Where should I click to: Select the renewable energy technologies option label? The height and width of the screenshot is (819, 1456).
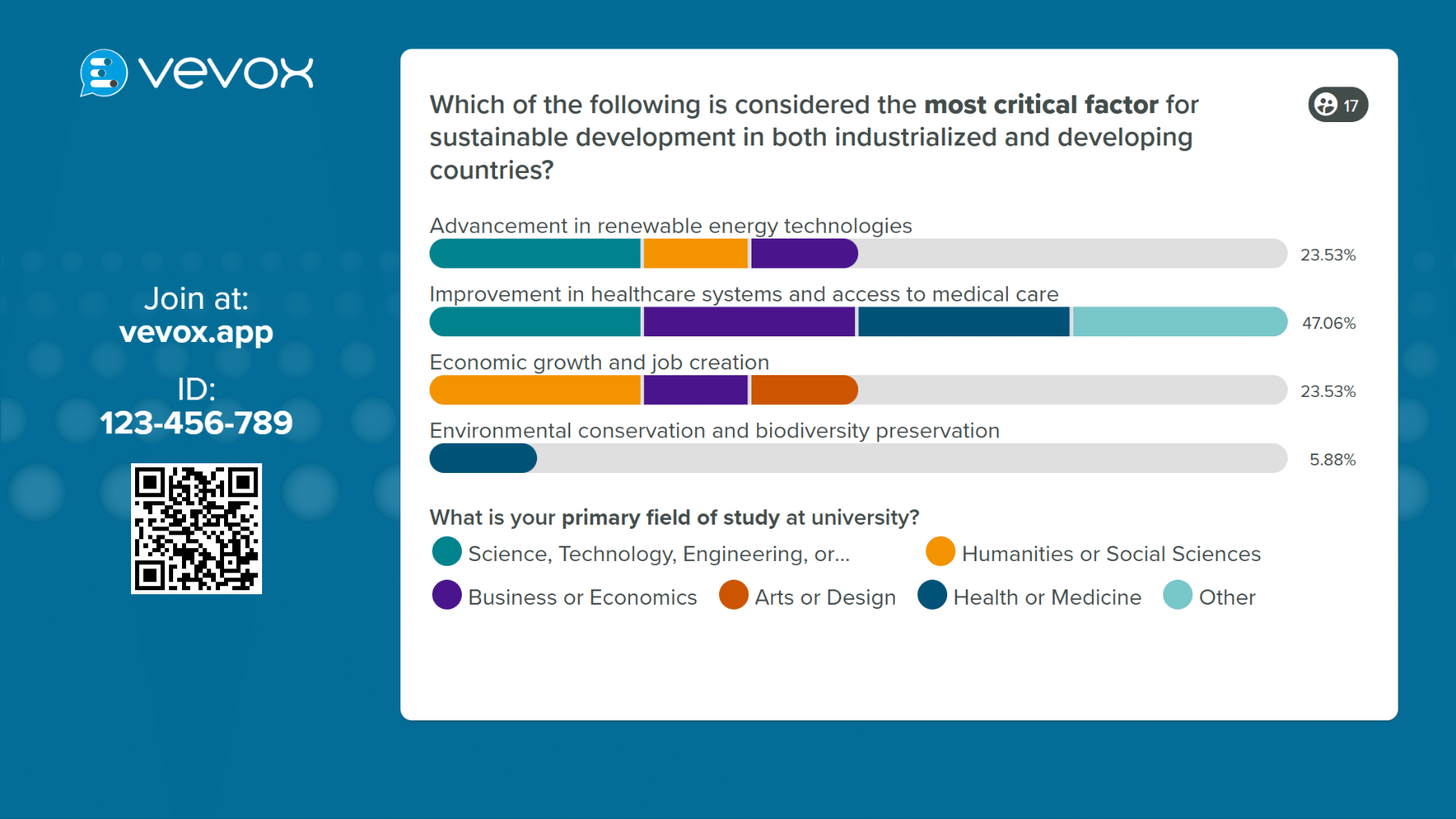pos(671,226)
